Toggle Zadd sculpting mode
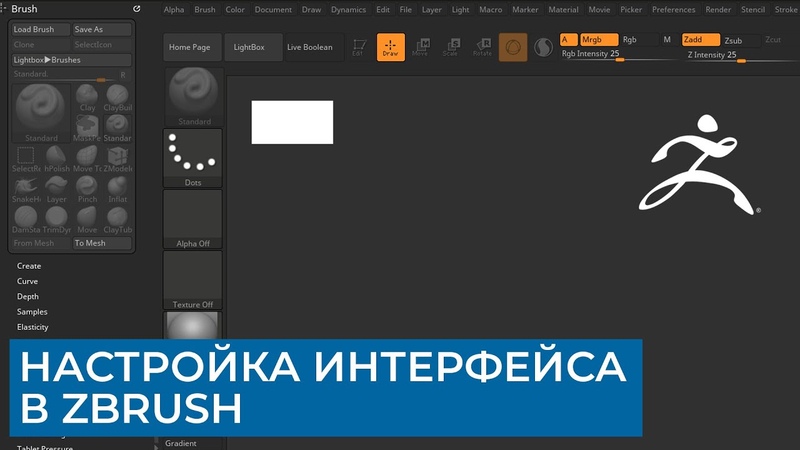This screenshot has width=800, height=450. (701, 39)
